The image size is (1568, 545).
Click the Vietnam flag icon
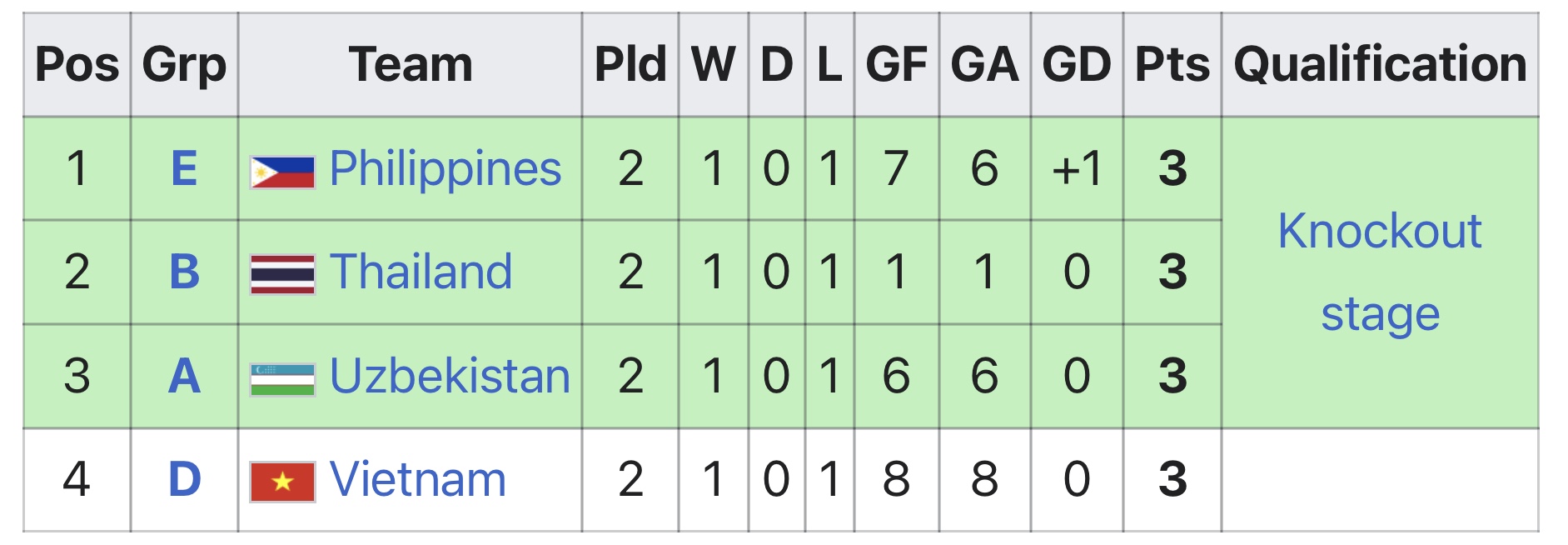pyautogui.click(x=282, y=482)
